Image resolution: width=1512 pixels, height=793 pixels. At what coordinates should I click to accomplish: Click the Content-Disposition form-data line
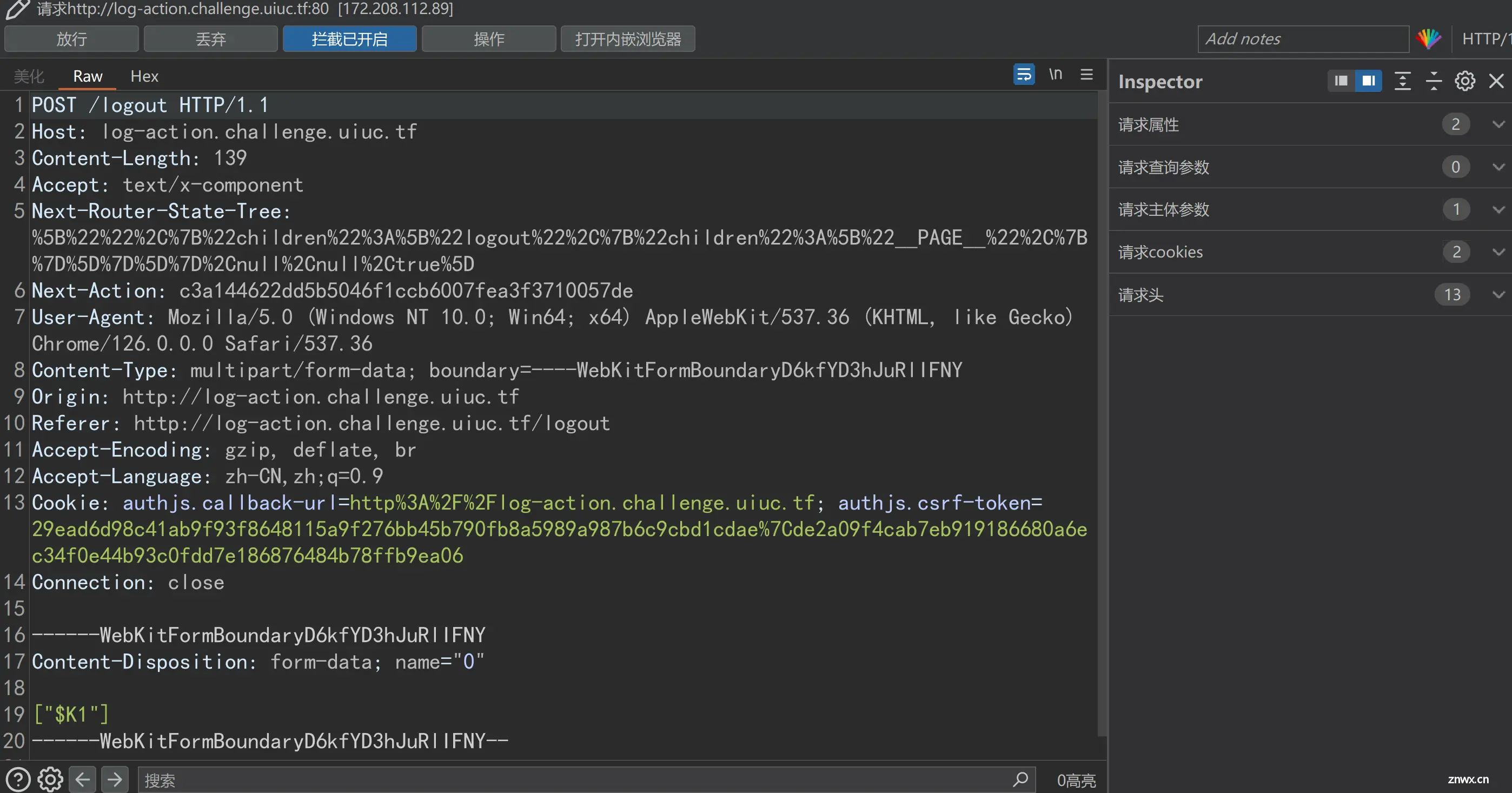click(258, 662)
